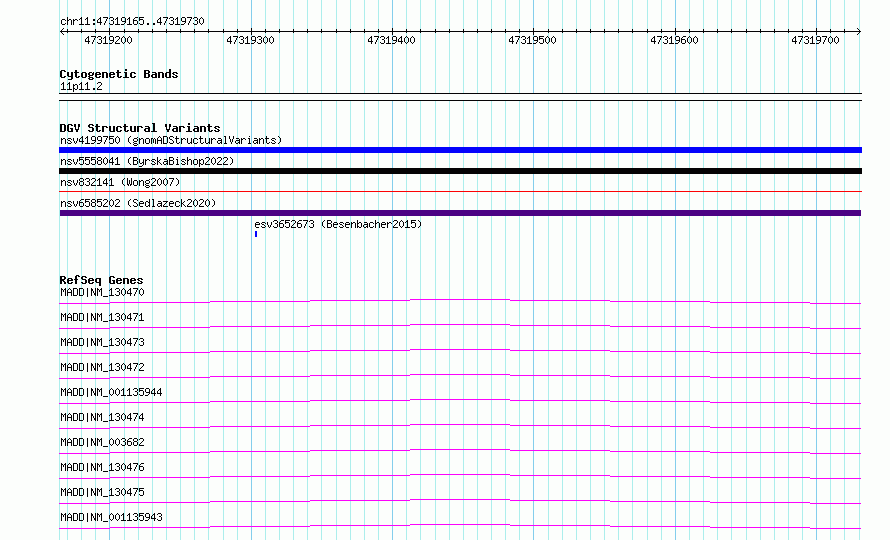
Task: Click ruler position 47319300
Action: 250,40
